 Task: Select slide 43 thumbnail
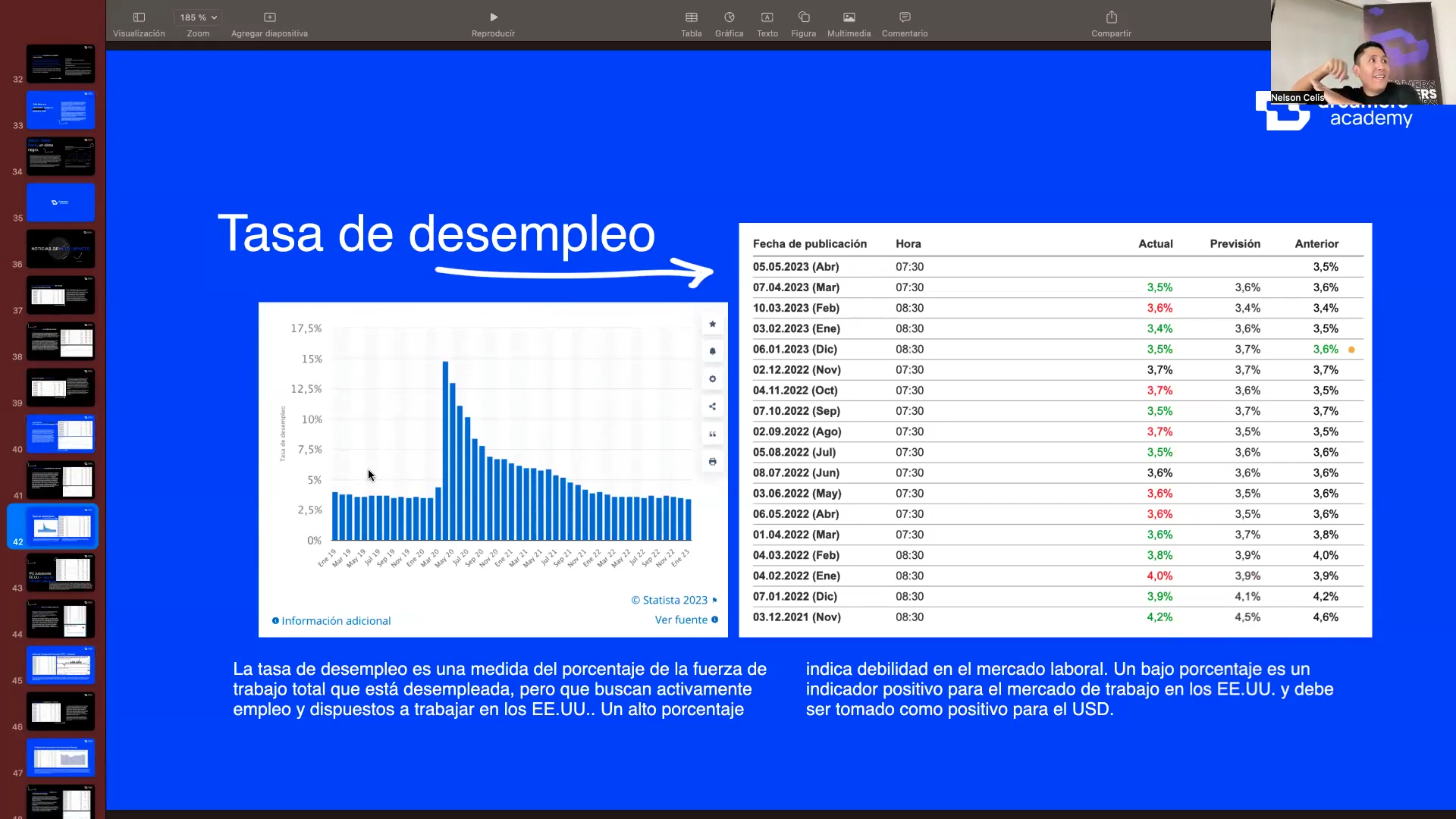(61, 572)
